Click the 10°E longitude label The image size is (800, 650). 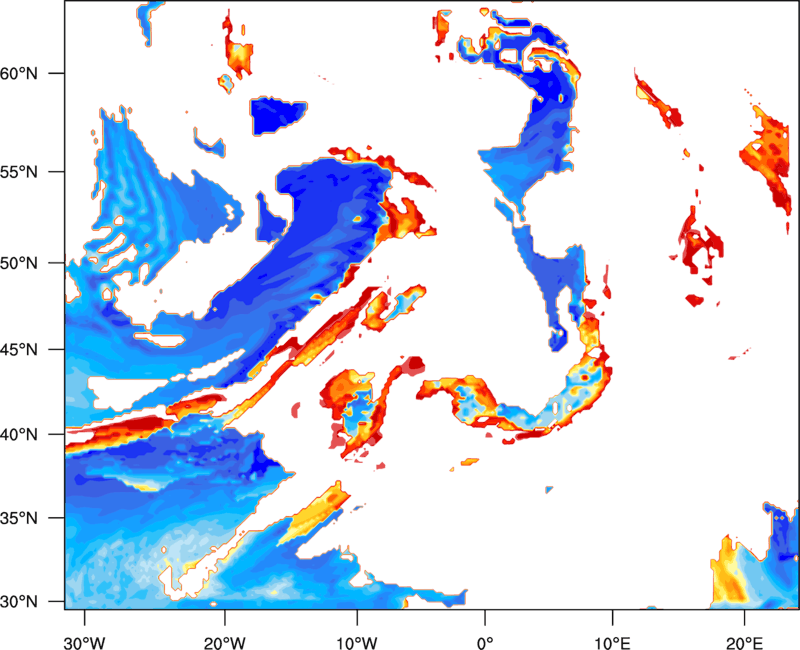pyautogui.click(x=612, y=643)
